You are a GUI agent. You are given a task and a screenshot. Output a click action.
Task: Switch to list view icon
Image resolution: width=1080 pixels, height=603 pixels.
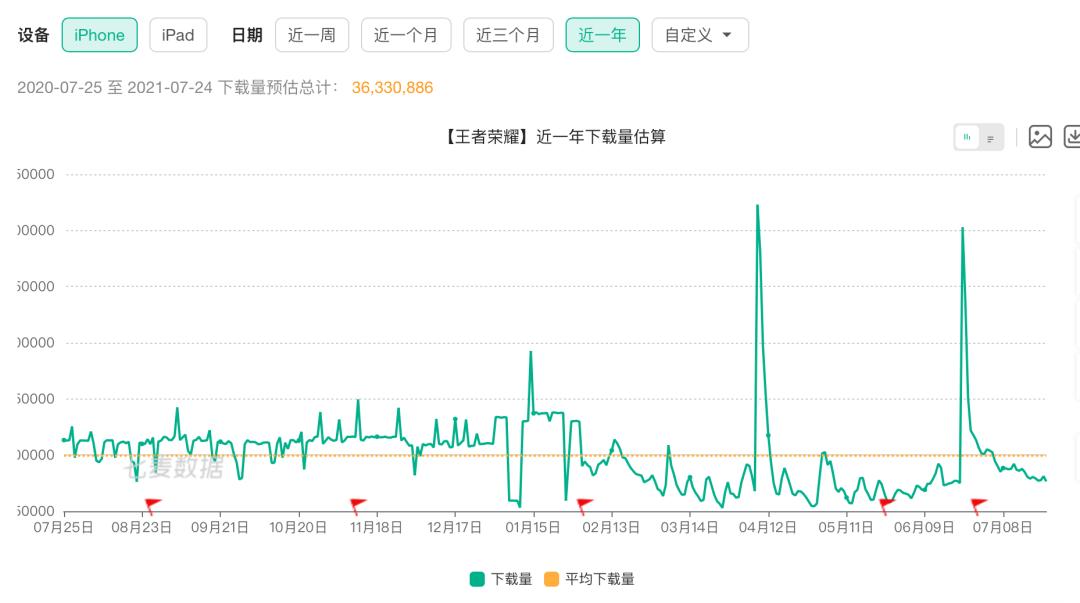[x=990, y=138]
